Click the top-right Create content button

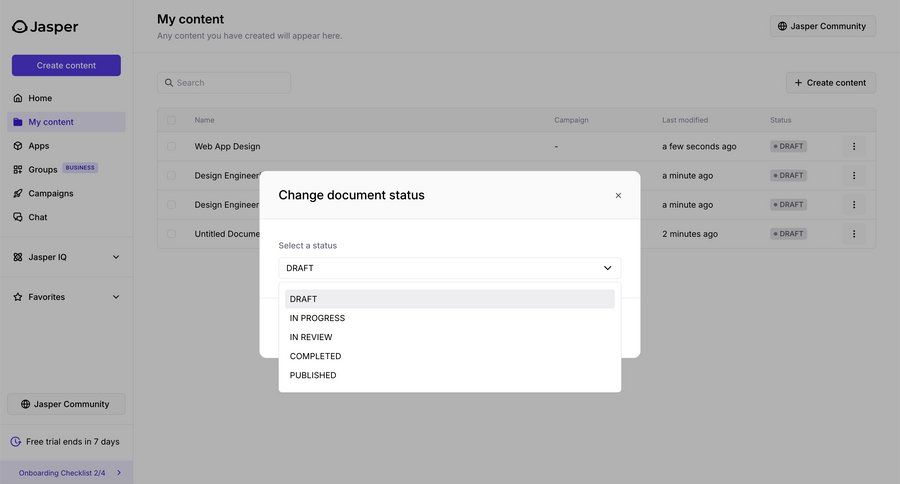click(831, 83)
